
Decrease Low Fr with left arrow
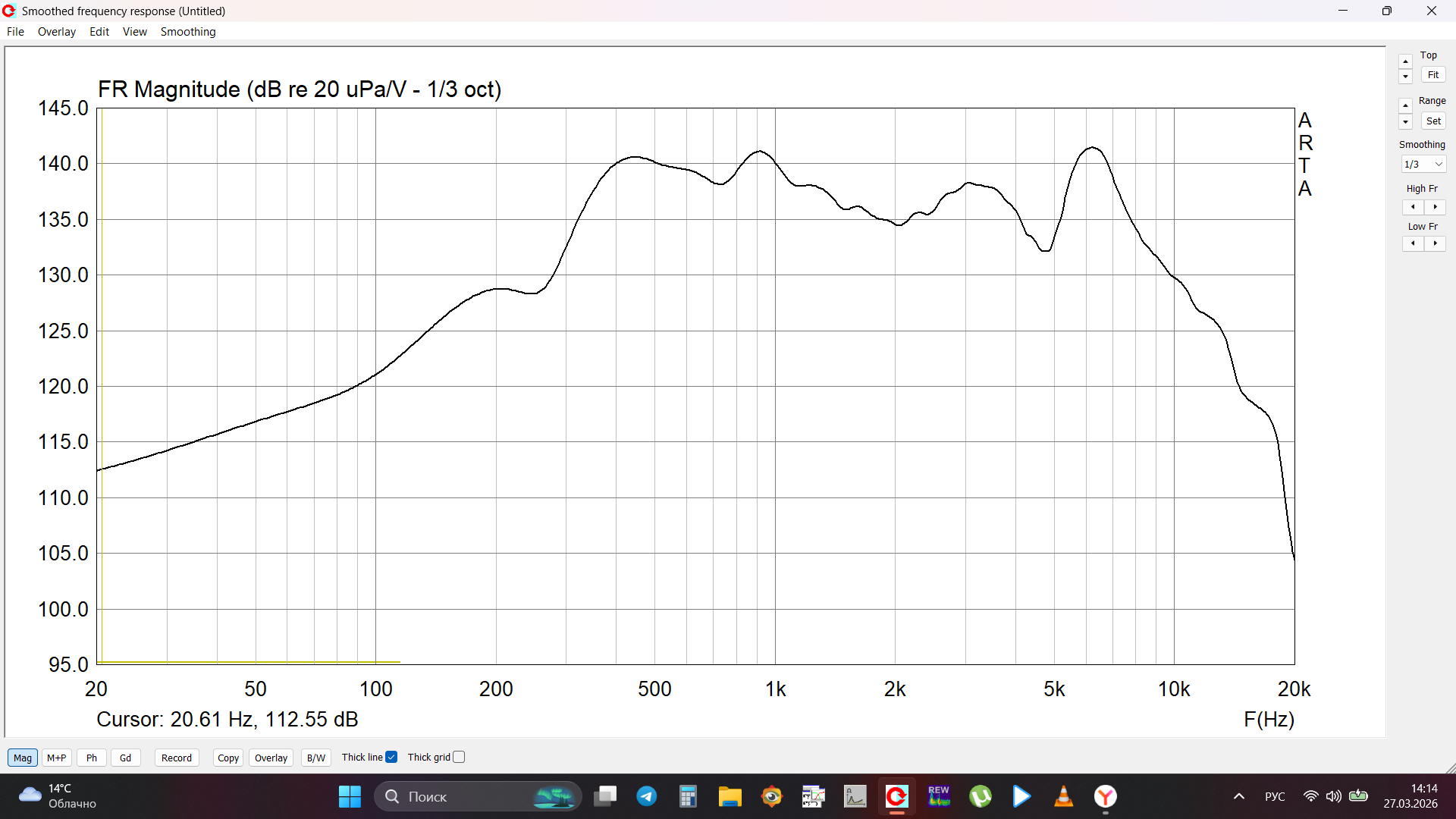pos(1413,243)
